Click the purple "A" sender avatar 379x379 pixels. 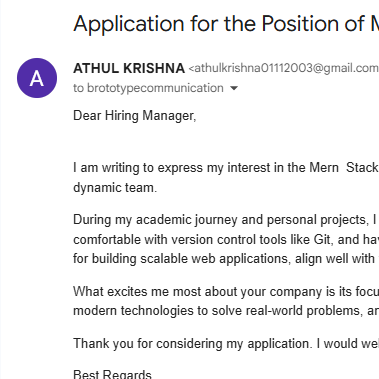37,78
